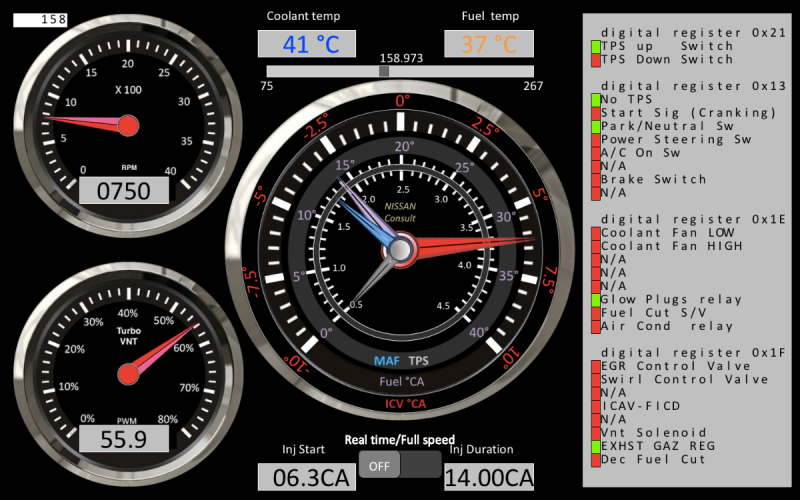The width and height of the screenshot is (800, 500).
Task: Click the No TPS green indicator
Action: pyautogui.click(x=596, y=100)
